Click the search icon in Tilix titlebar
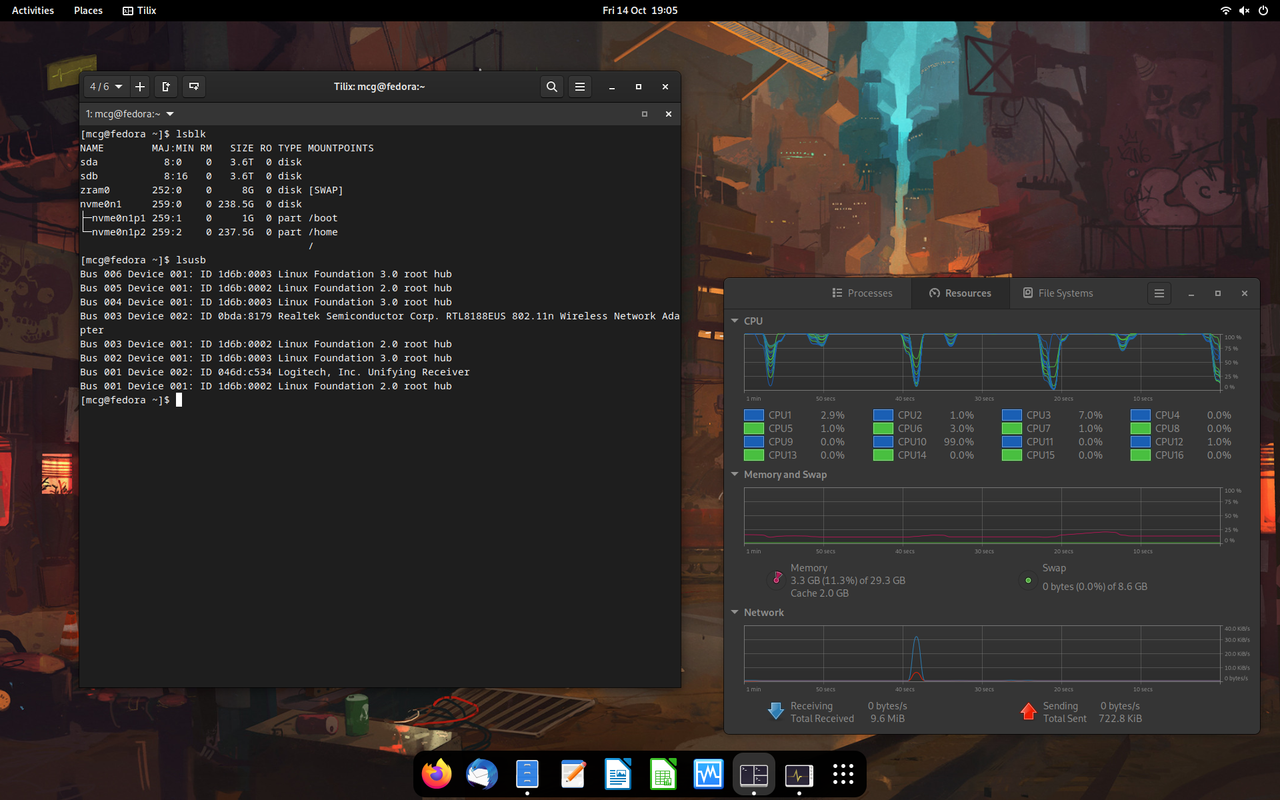This screenshot has width=1280, height=800. [x=551, y=86]
